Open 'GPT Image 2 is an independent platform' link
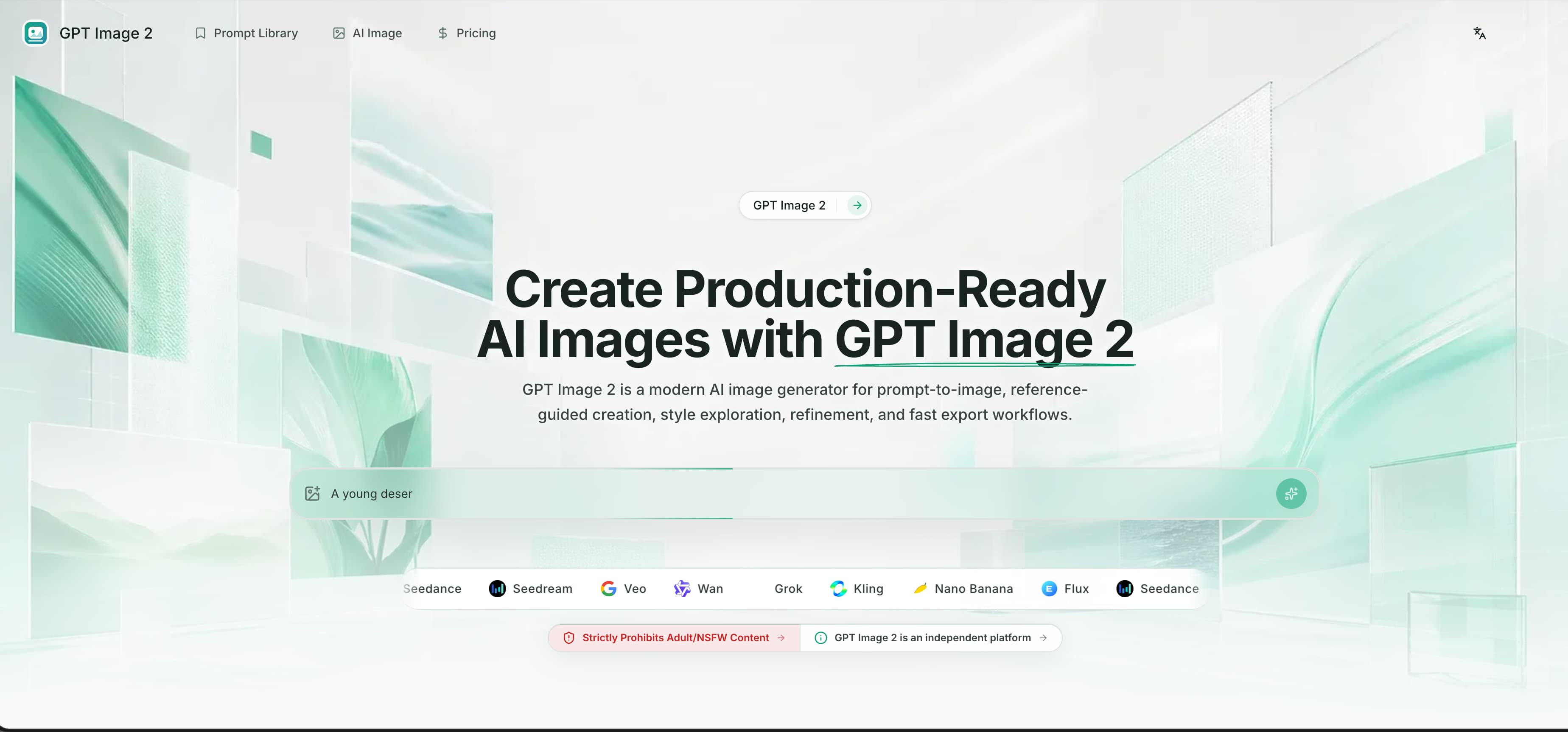This screenshot has width=1568, height=732. tap(931, 638)
